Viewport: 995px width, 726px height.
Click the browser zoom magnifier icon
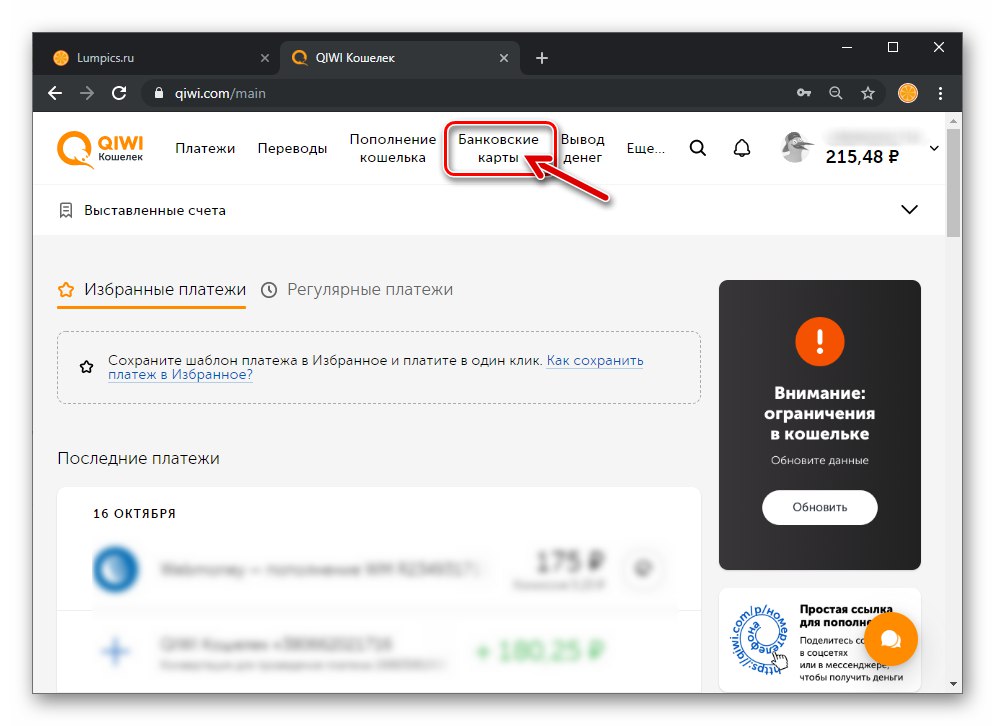[x=836, y=93]
